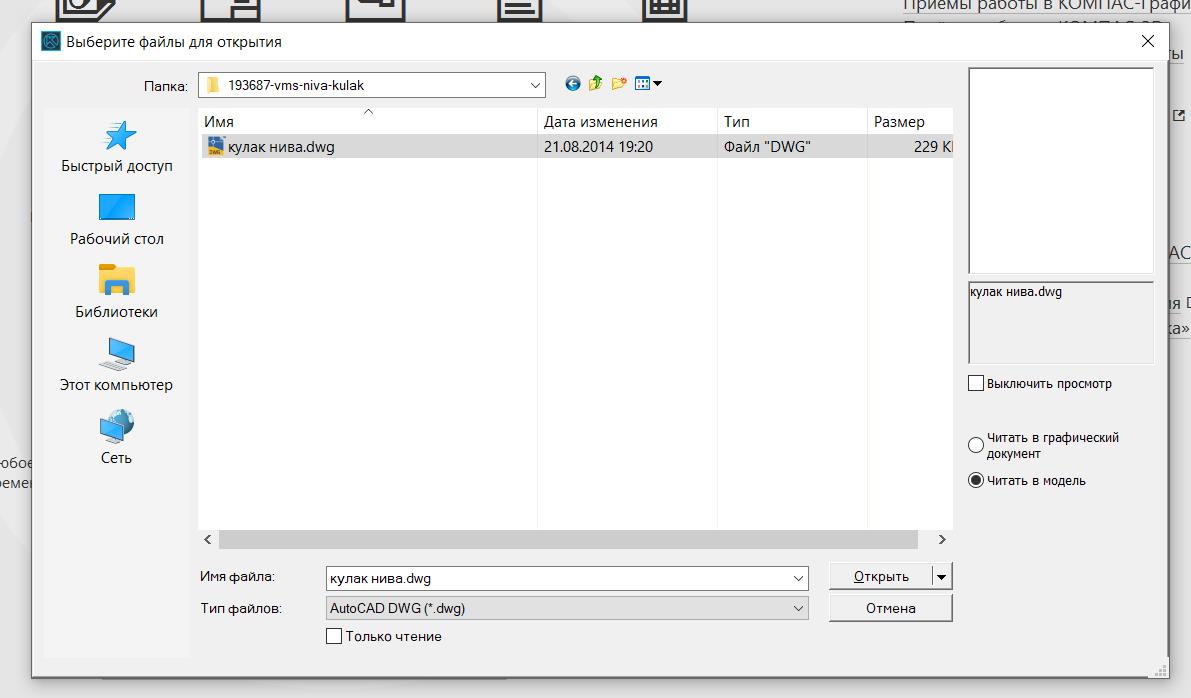Click the Имя файла text field
The image size is (1191, 698).
click(x=558, y=579)
